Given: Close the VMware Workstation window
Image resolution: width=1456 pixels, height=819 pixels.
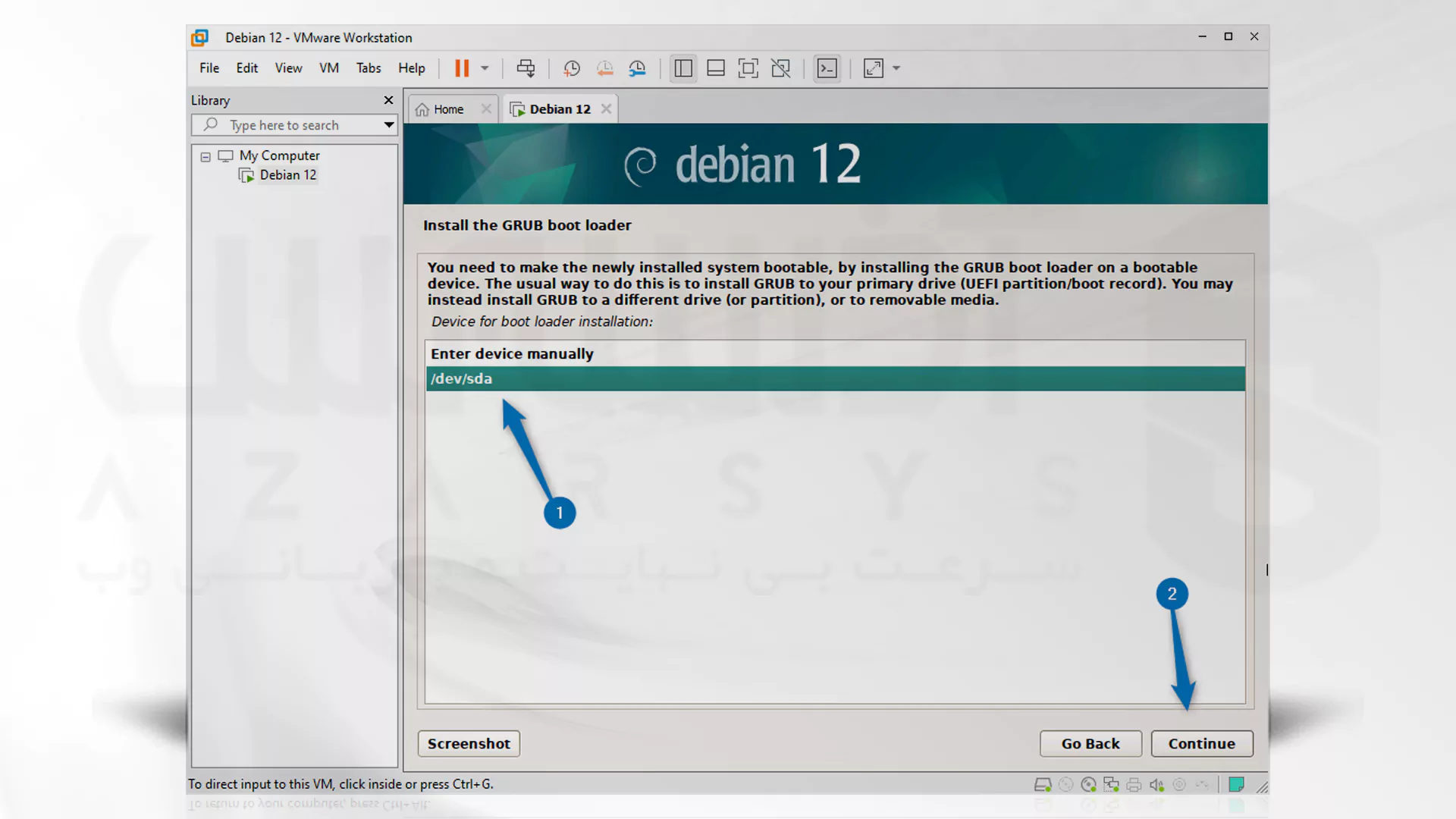Looking at the screenshot, I should tap(1254, 36).
